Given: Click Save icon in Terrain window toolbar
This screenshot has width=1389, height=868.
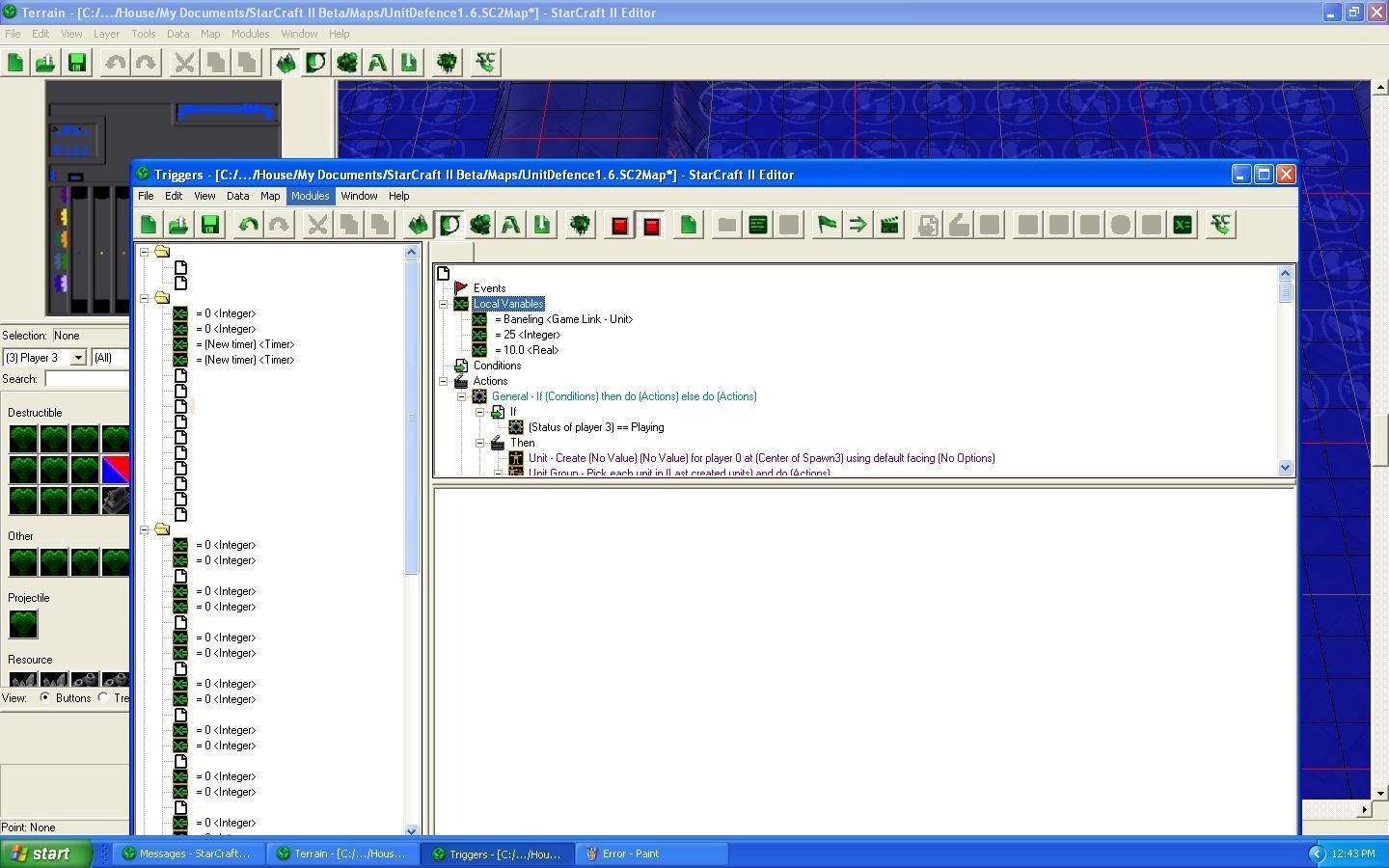Looking at the screenshot, I should [76, 63].
